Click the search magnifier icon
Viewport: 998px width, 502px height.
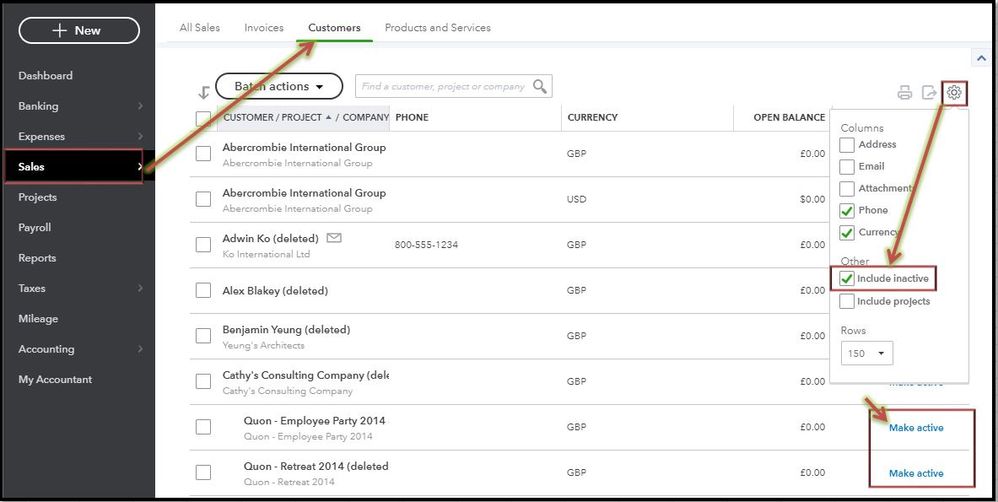coord(540,87)
